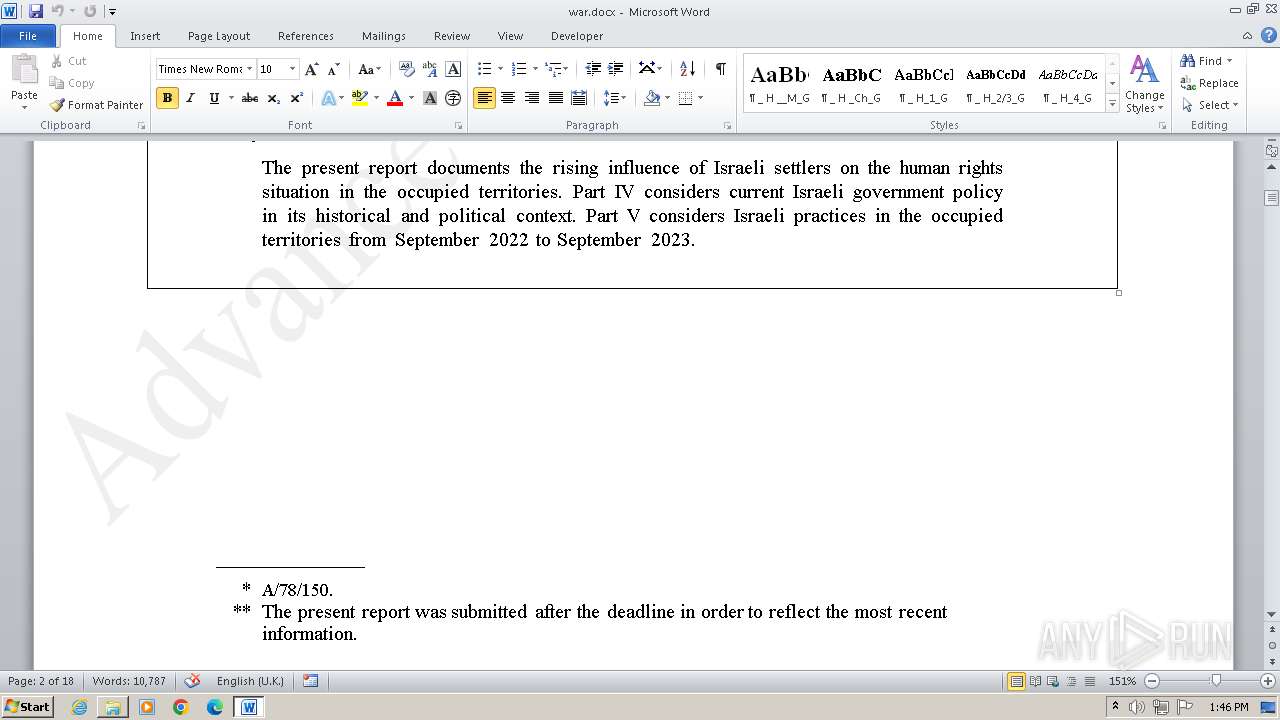Click Align Text Right icon
Viewport: 1280px width, 720px height.
pos(532,98)
